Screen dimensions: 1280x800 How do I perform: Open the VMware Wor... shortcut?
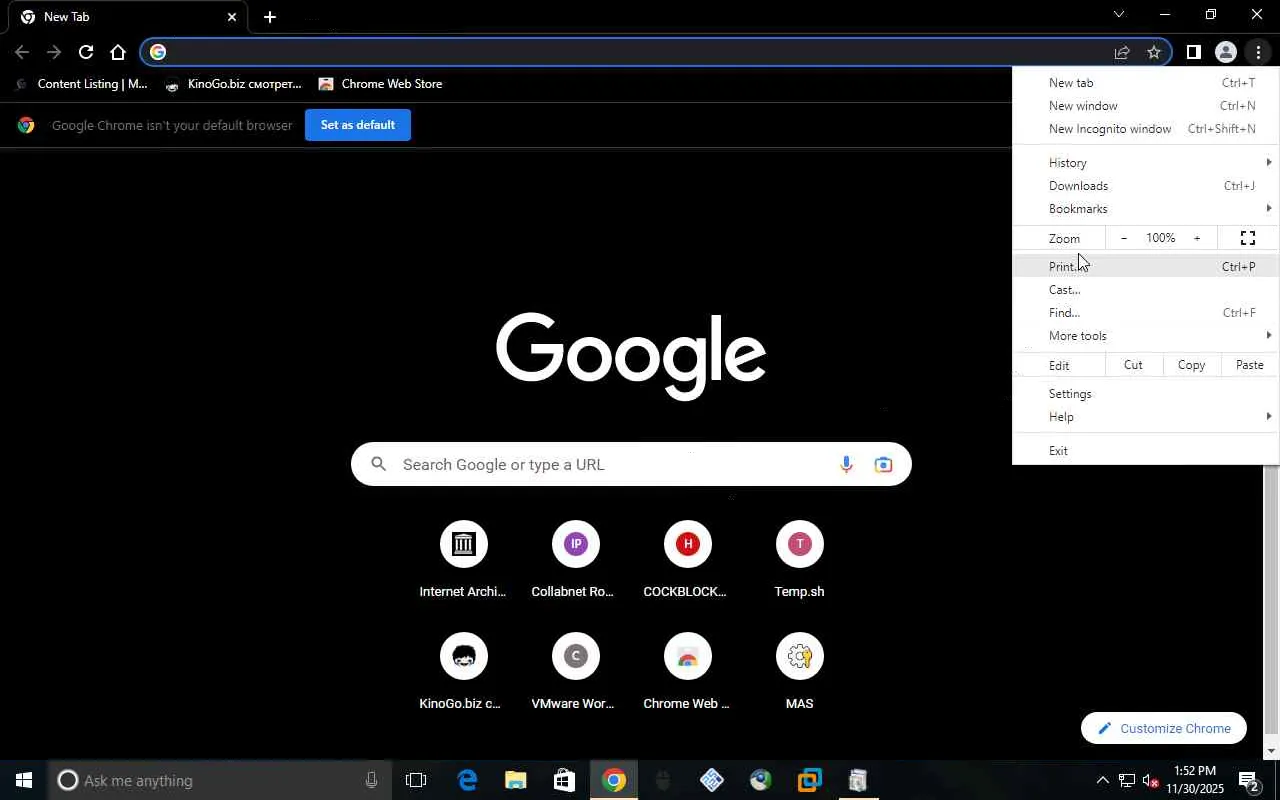[x=575, y=670]
